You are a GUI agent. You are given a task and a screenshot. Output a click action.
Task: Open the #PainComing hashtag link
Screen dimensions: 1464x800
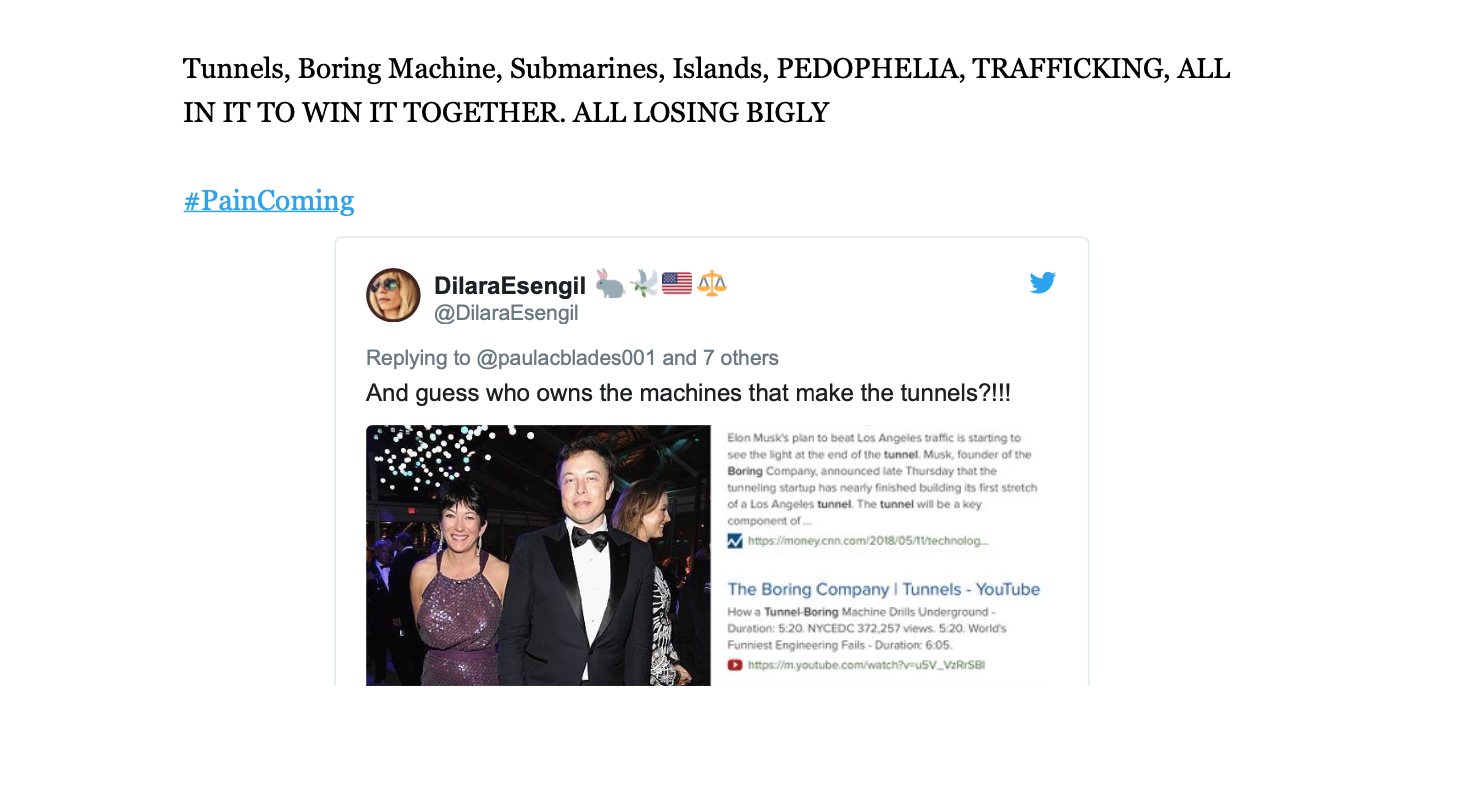click(x=269, y=201)
